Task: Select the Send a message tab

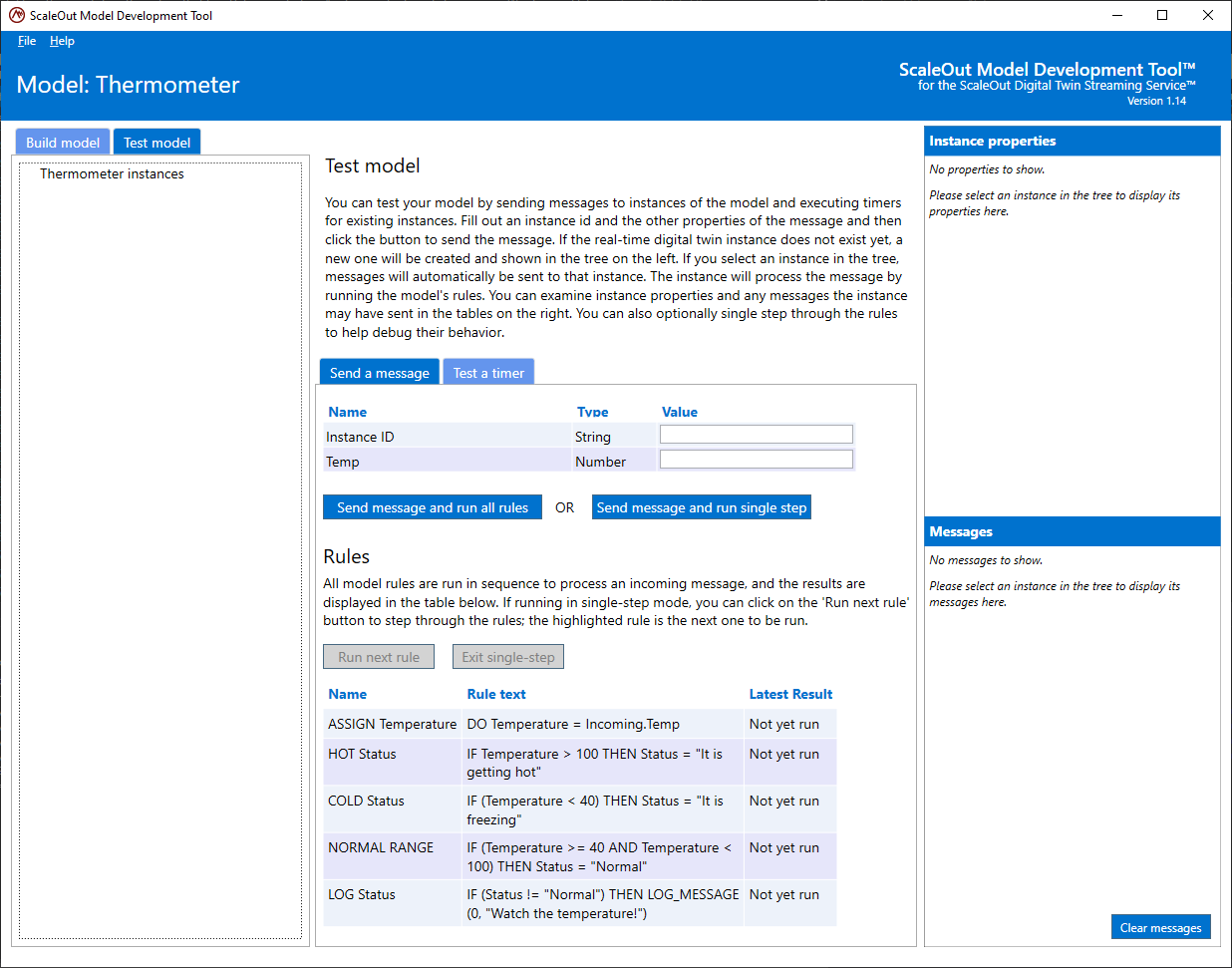Action: click(x=379, y=373)
